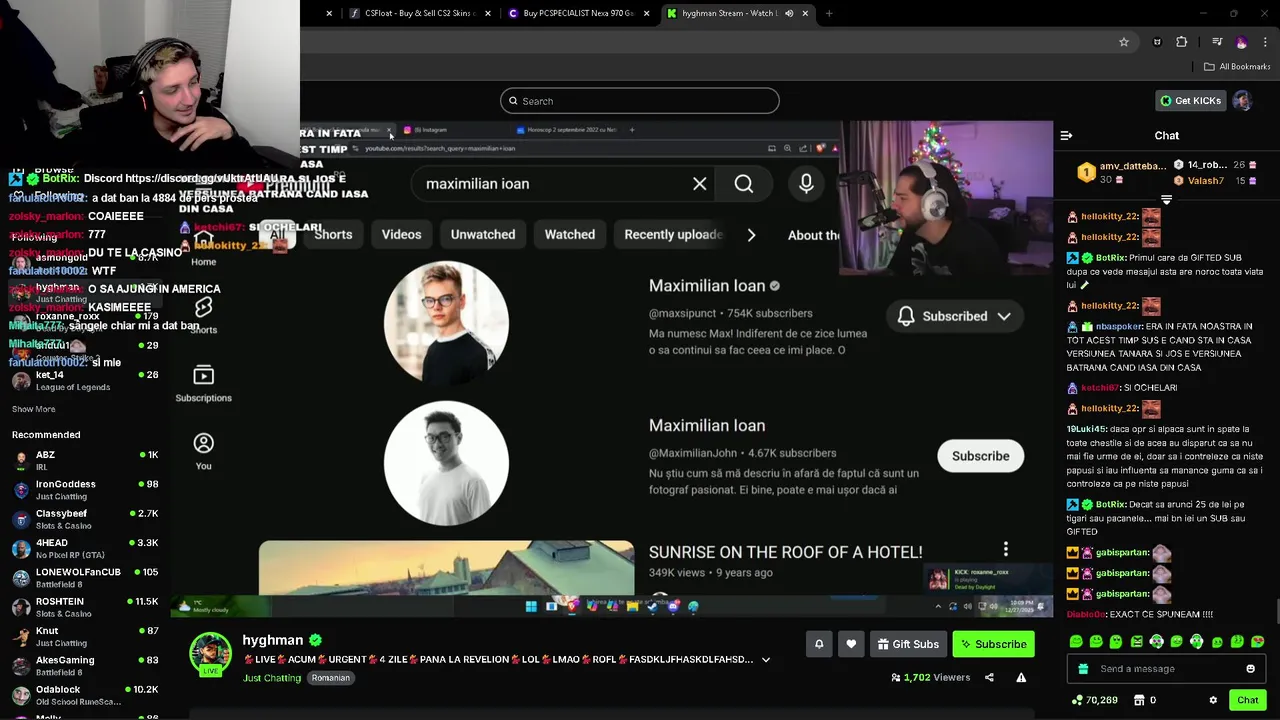Click the YouTube search magnifier button
The height and width of the screenshot is (720, 1280).
(744, 184)
